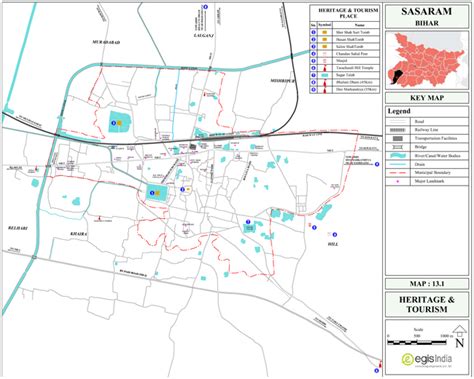Viewport: 474px width, 379px height.
Task: Click the HILL label on map
Action: coord(333,244)
